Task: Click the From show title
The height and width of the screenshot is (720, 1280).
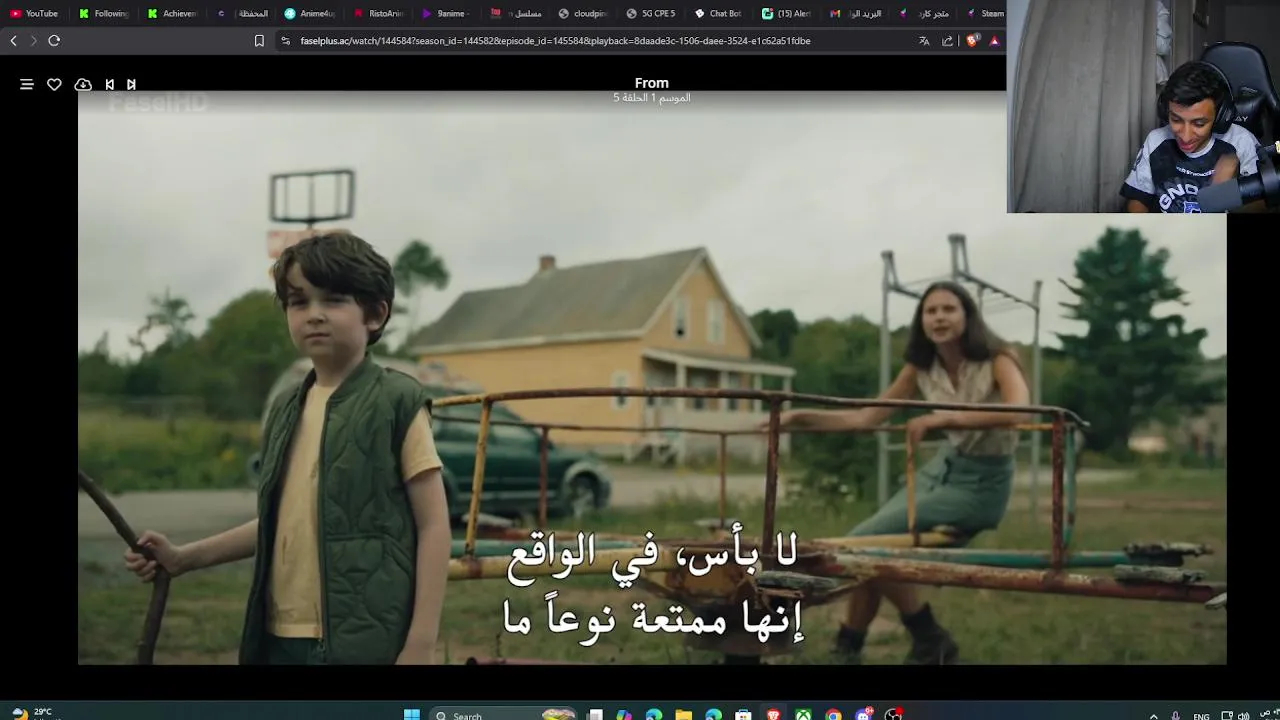Action: pos(651,83)
